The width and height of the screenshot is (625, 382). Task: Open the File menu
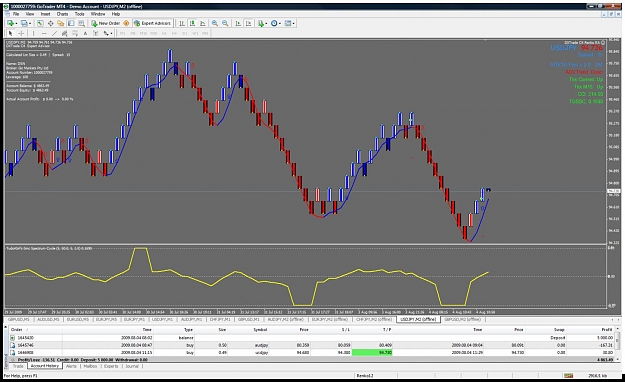point(16,14)
